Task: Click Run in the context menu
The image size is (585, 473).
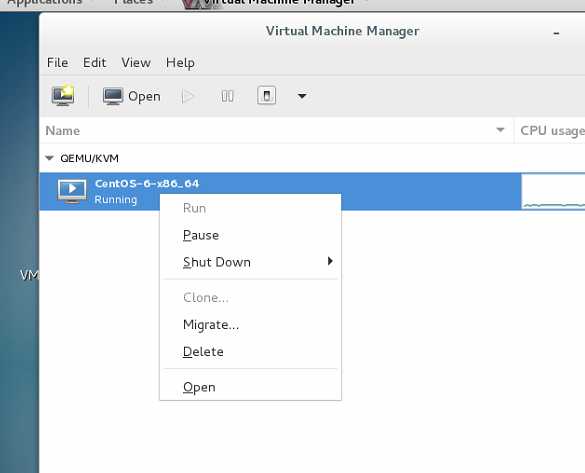Action: [250, 208]
